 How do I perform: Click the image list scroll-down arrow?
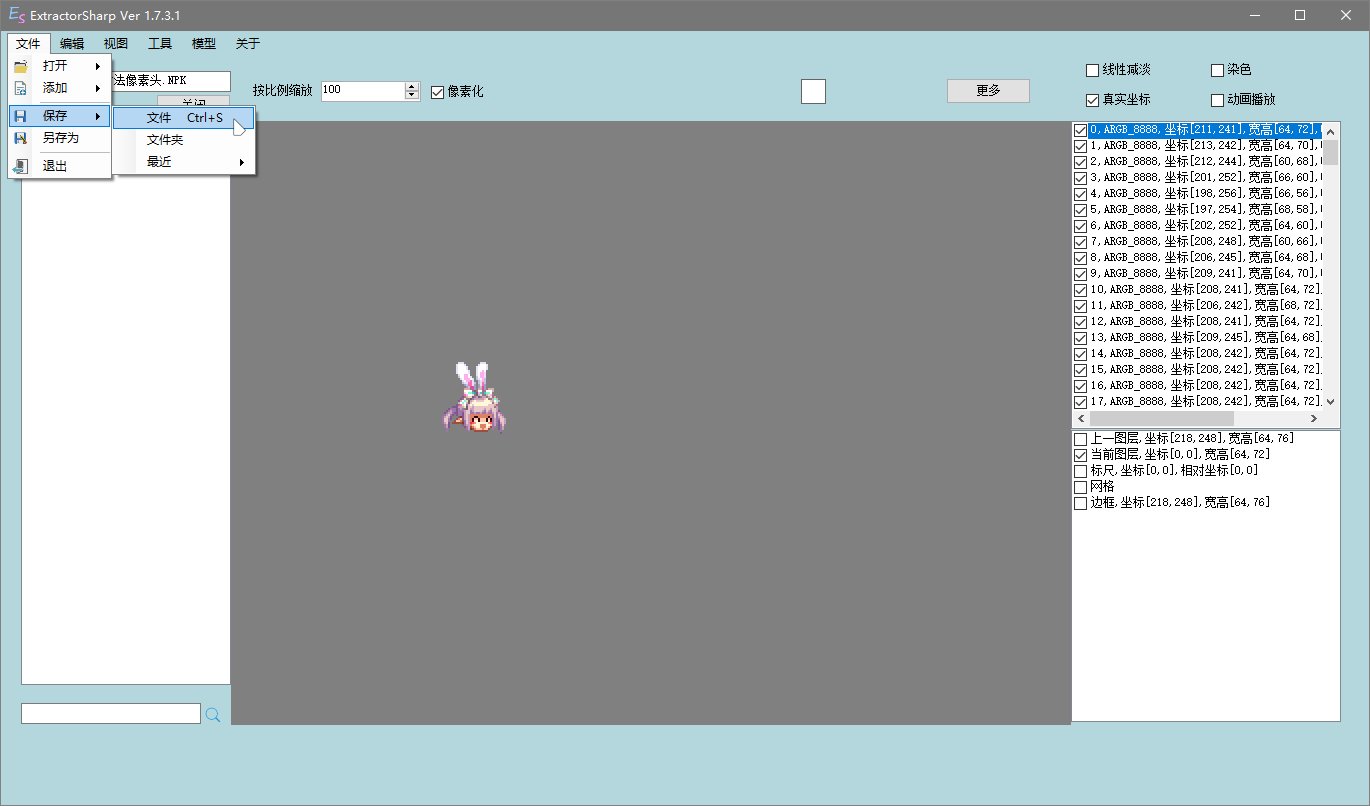1330,401
